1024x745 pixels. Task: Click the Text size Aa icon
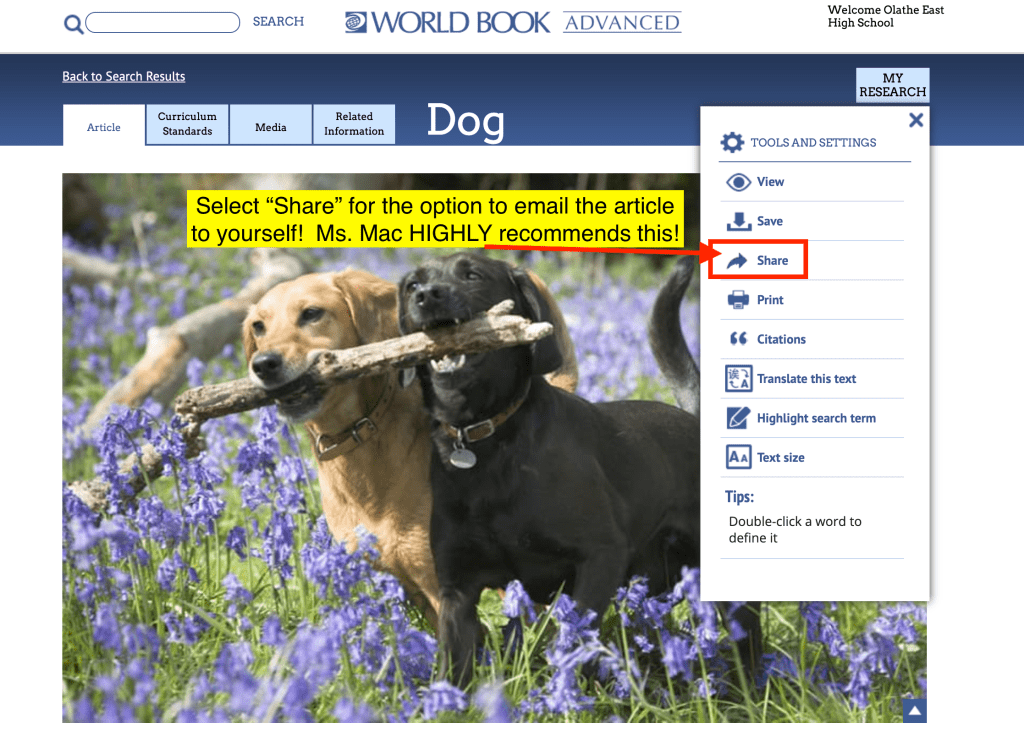pyautogui.click(x=738, y=457)
